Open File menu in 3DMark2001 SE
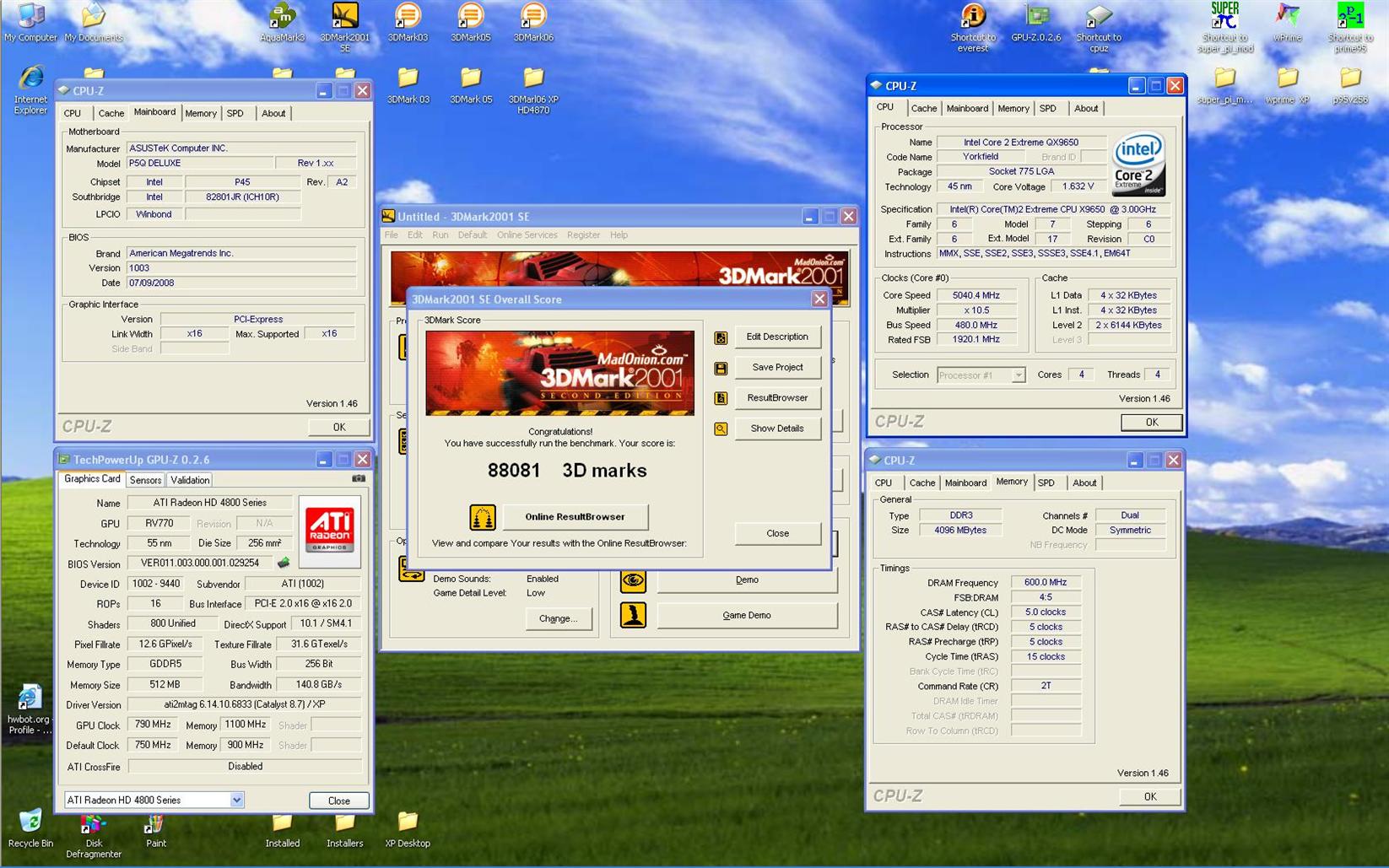Image resolution: width=1389 pixels, height=868 pixels. click(391, 235)
